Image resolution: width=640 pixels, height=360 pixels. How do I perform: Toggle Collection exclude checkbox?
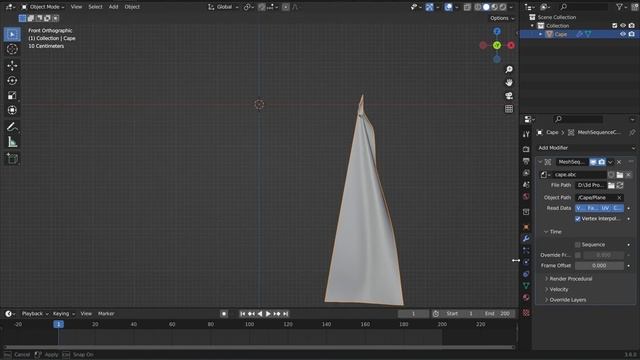click(615, 26)
